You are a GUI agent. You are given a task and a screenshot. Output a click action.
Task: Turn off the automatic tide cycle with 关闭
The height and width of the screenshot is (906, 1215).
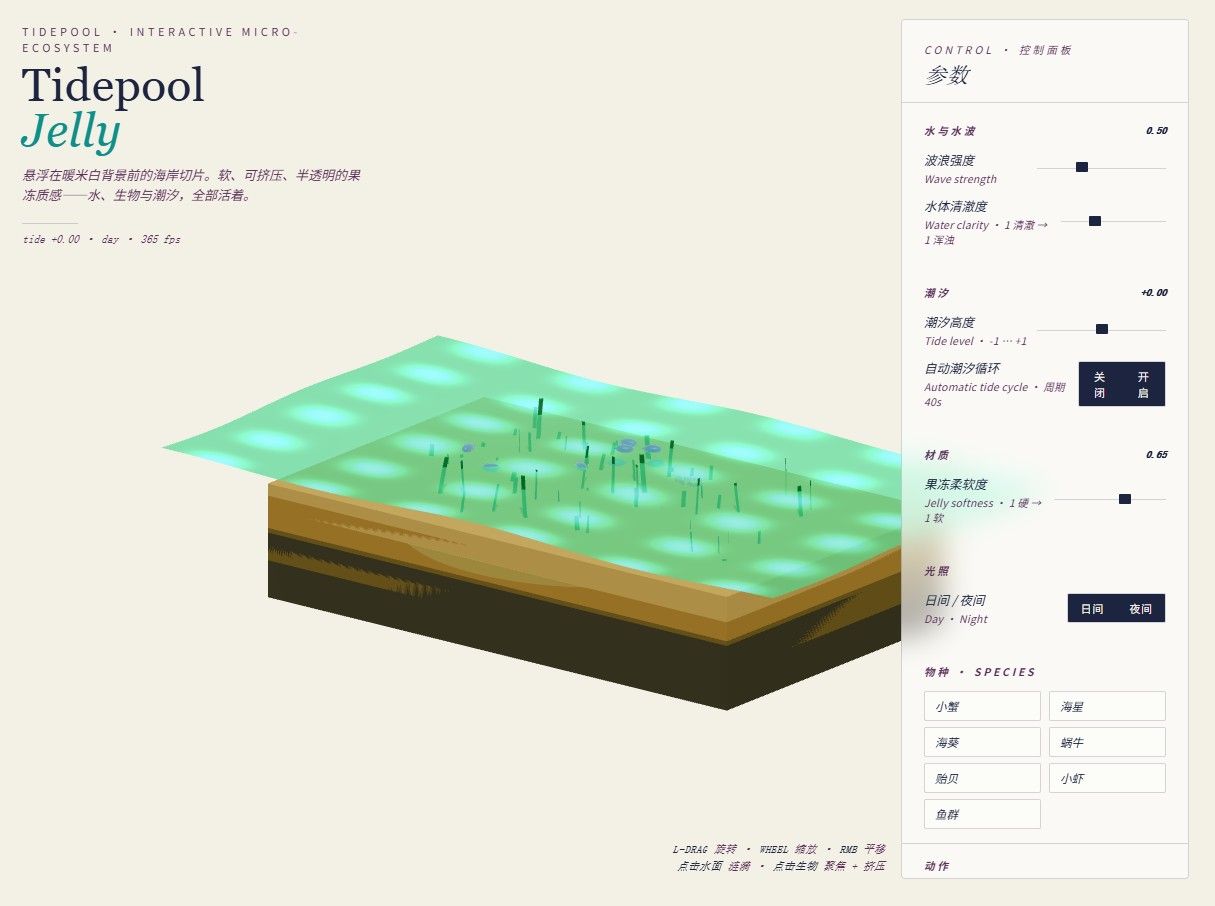tap(1100, 384)
